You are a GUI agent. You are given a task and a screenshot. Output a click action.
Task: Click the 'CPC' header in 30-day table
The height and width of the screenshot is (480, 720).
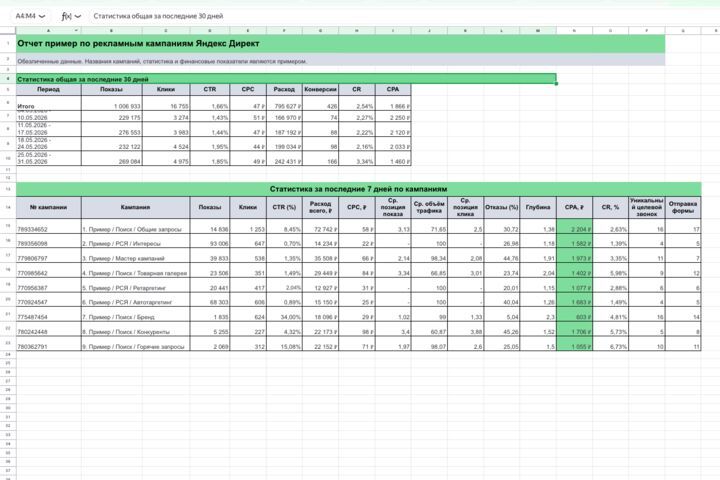click(x=248, y=90)
